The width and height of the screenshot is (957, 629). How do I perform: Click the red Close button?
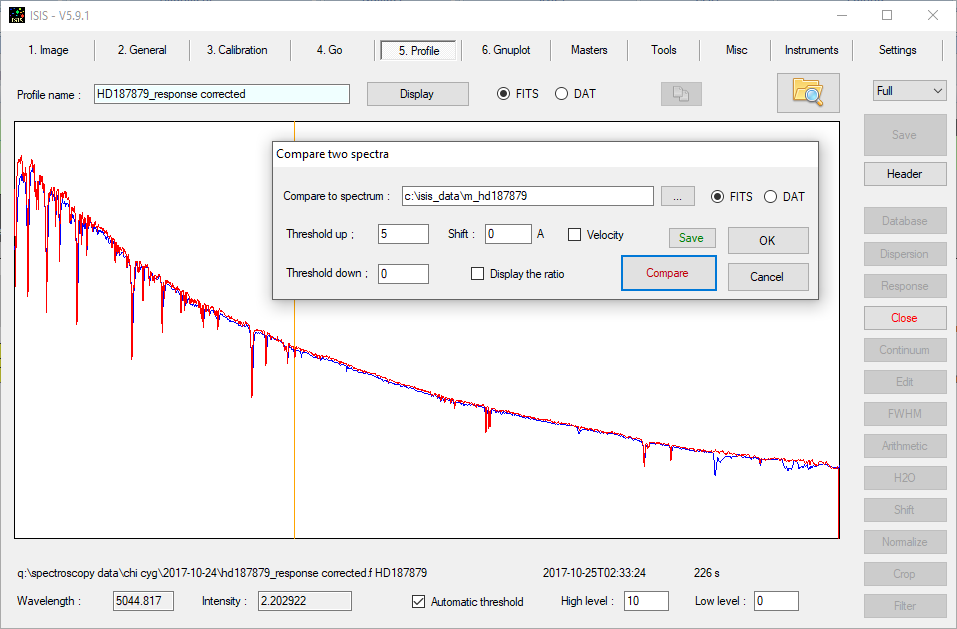click(905, 318)
